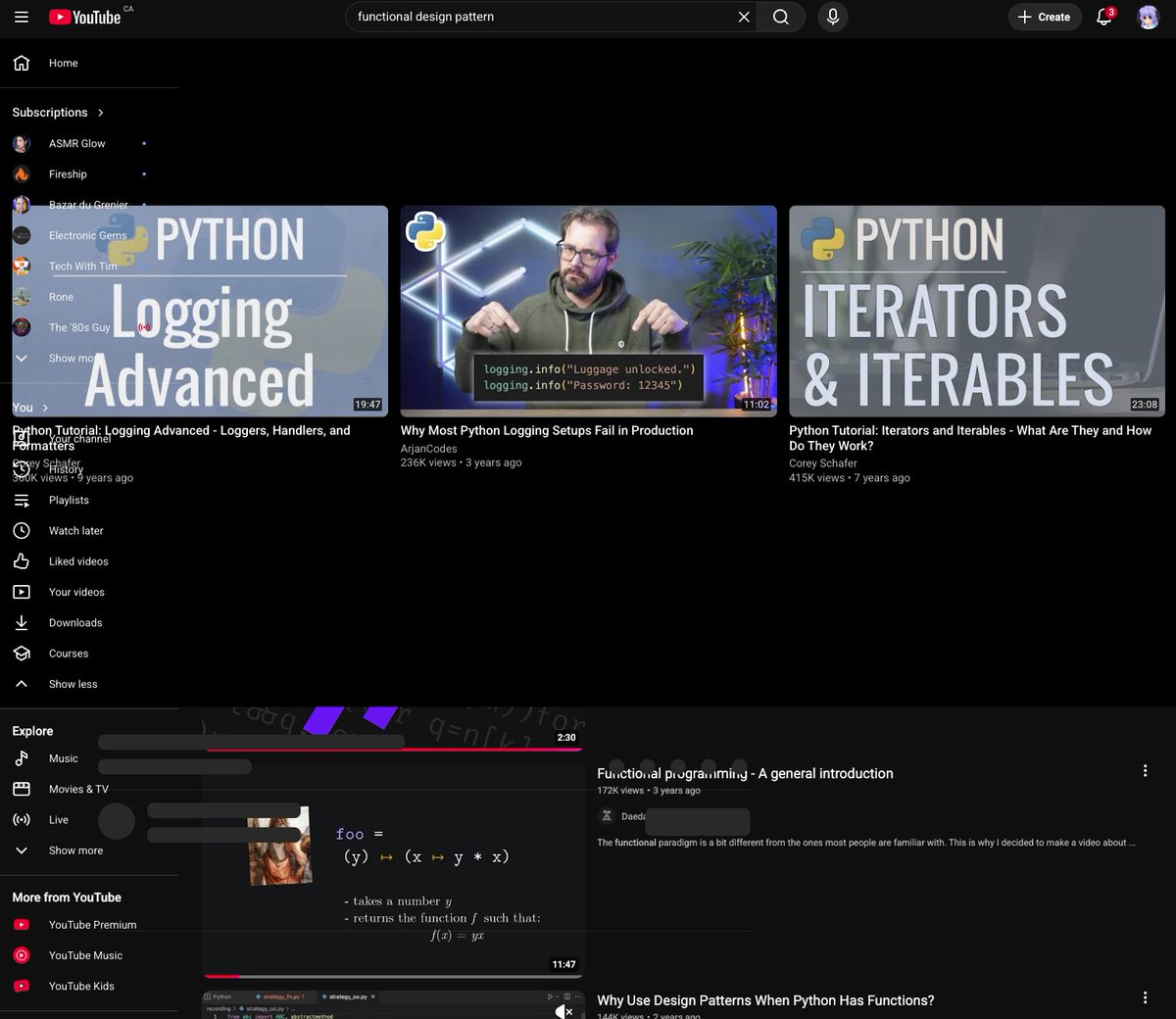Go to Home in the sidebar
The image size is (1176, 1019).
click(89, 63)
